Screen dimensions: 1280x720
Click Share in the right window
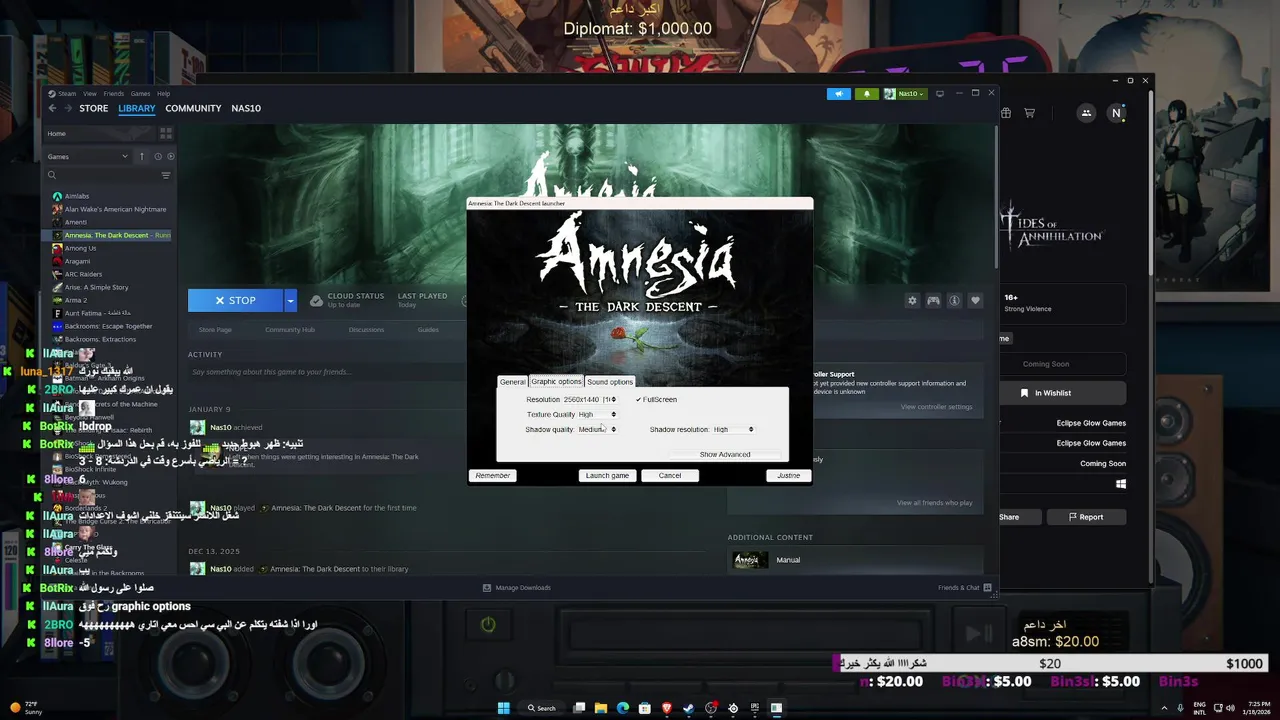tap(1018, 517)
